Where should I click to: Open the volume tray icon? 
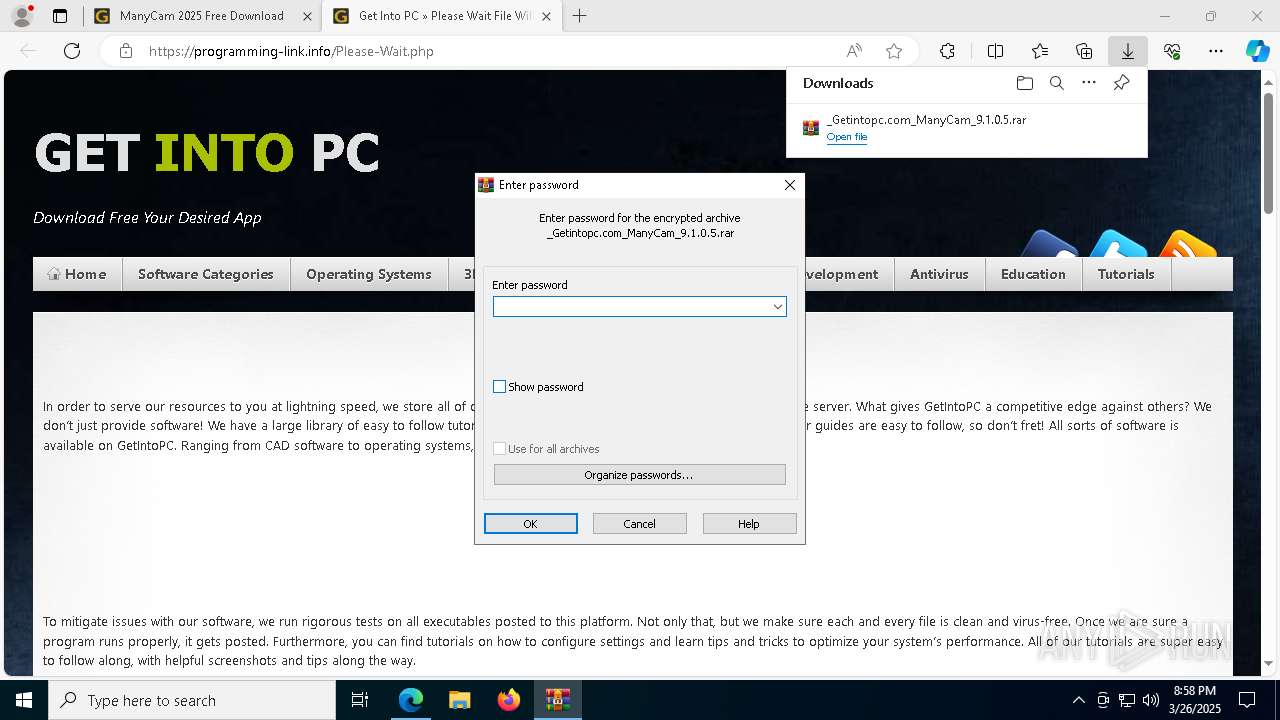coord(1151,700)
